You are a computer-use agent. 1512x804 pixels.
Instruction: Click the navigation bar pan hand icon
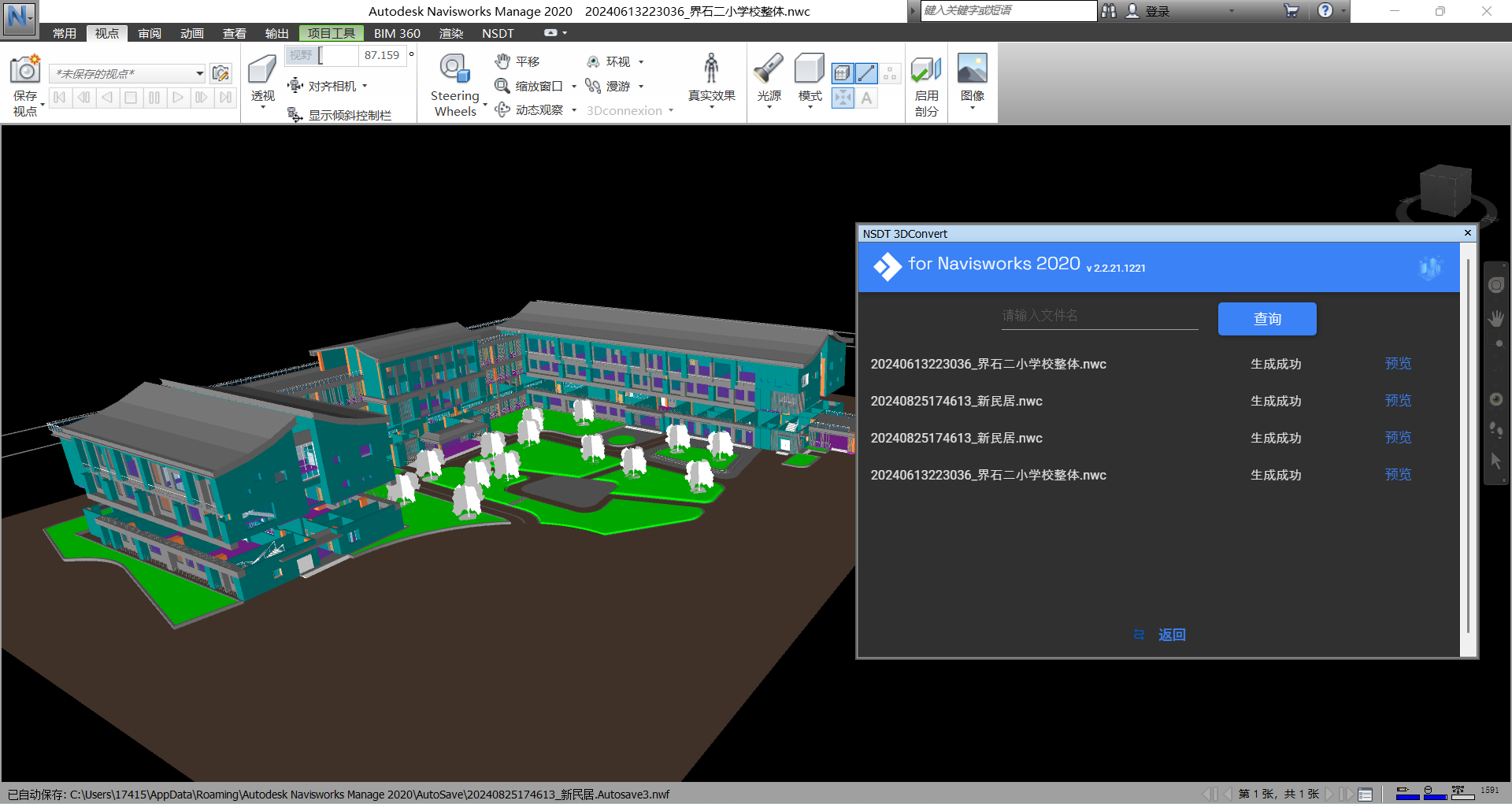point(1496,318)
